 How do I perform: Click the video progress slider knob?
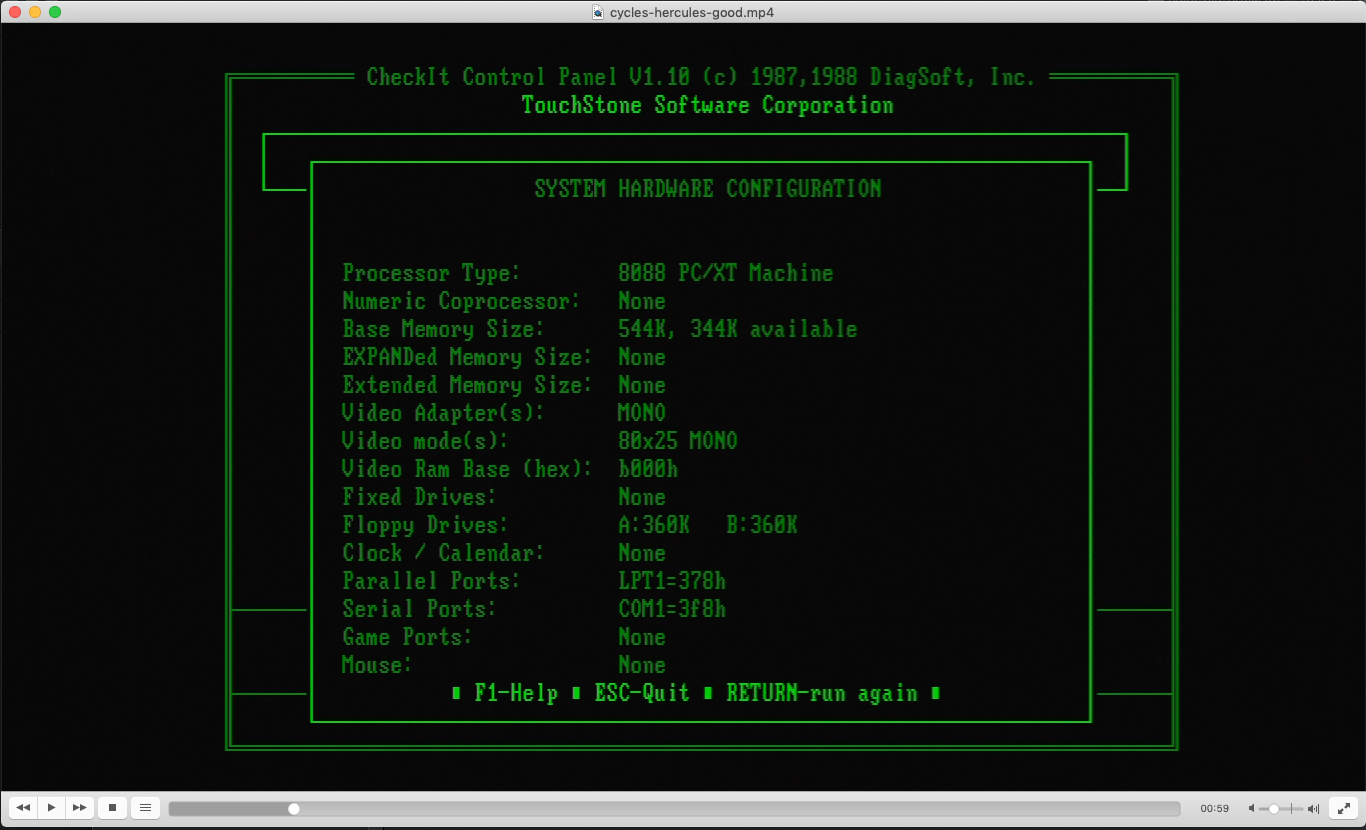pyautogui.click(x=293, y=808)
